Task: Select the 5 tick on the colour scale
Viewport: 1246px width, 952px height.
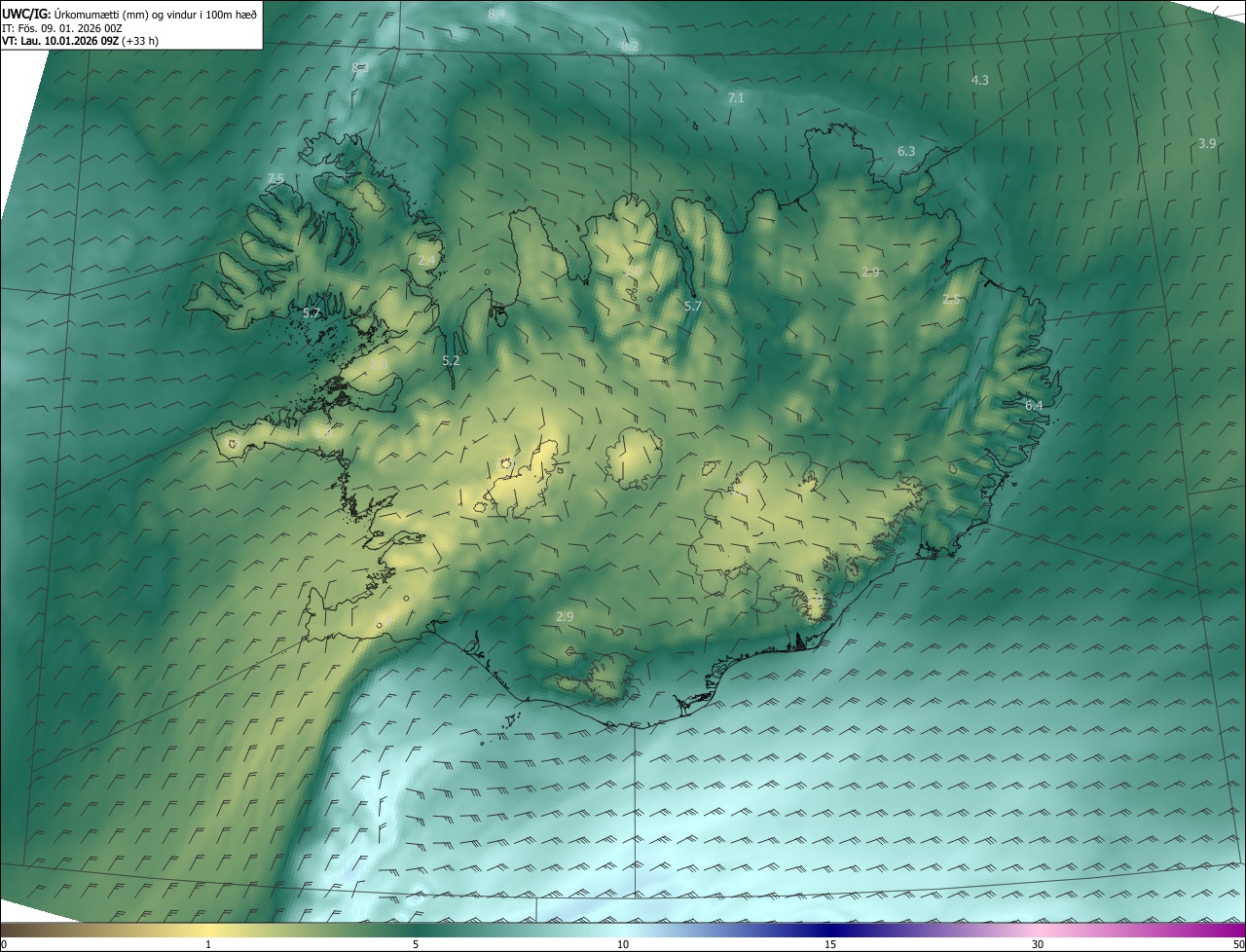Action: [x=416, y=944]
